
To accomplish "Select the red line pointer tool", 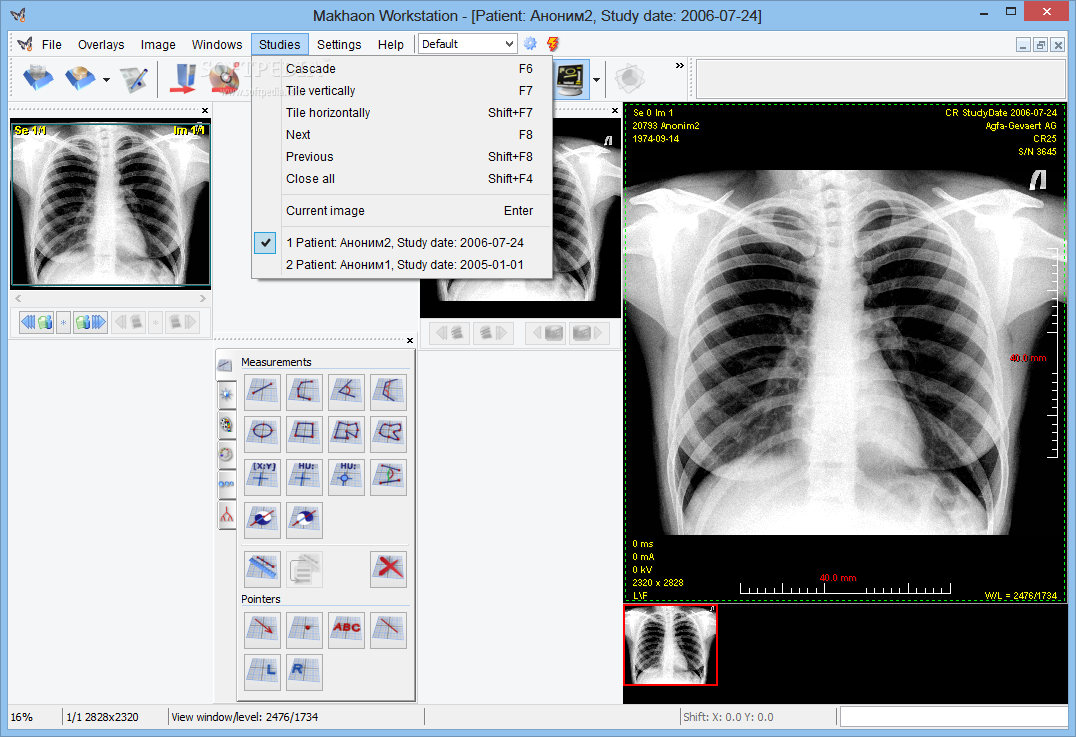I will [x=388, y=630].
